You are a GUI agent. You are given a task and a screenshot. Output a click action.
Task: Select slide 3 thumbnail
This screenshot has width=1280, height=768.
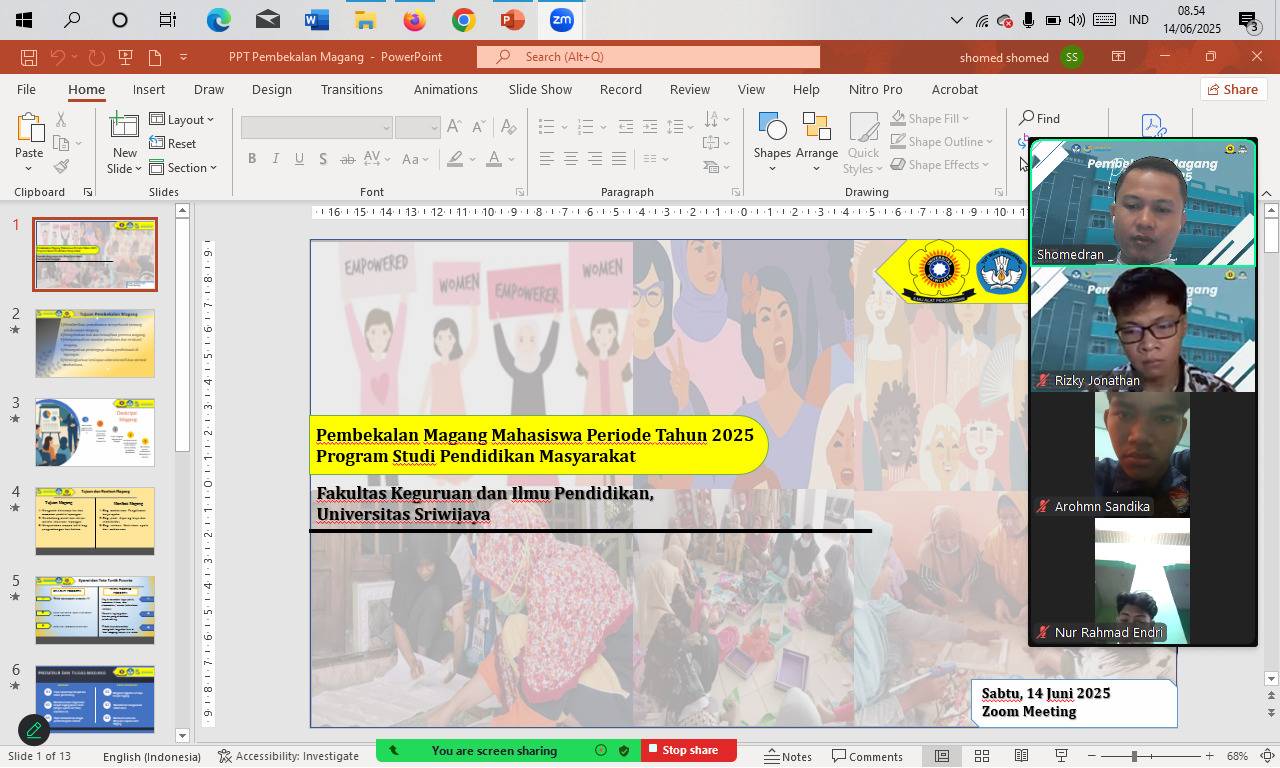(95, 432)
